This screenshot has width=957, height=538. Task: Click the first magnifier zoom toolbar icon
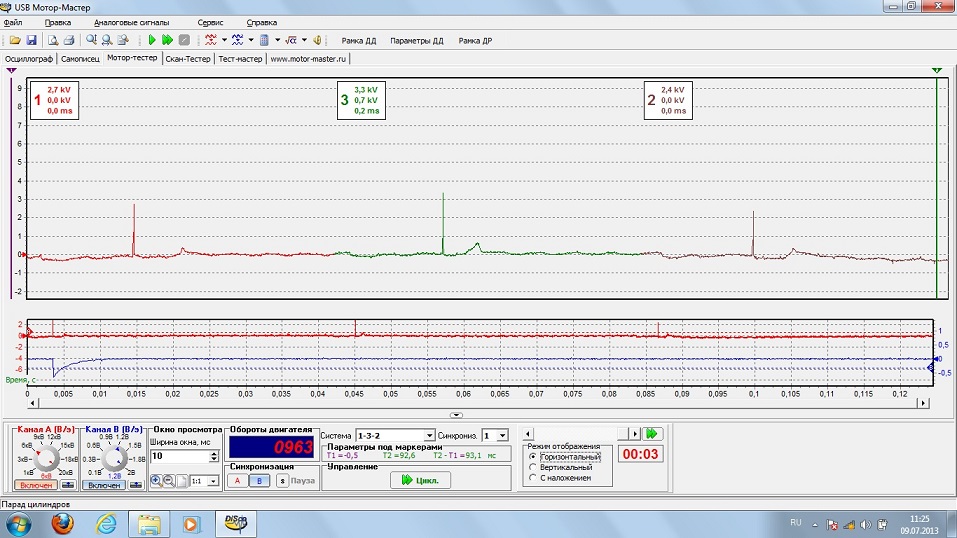pos(91,40)
